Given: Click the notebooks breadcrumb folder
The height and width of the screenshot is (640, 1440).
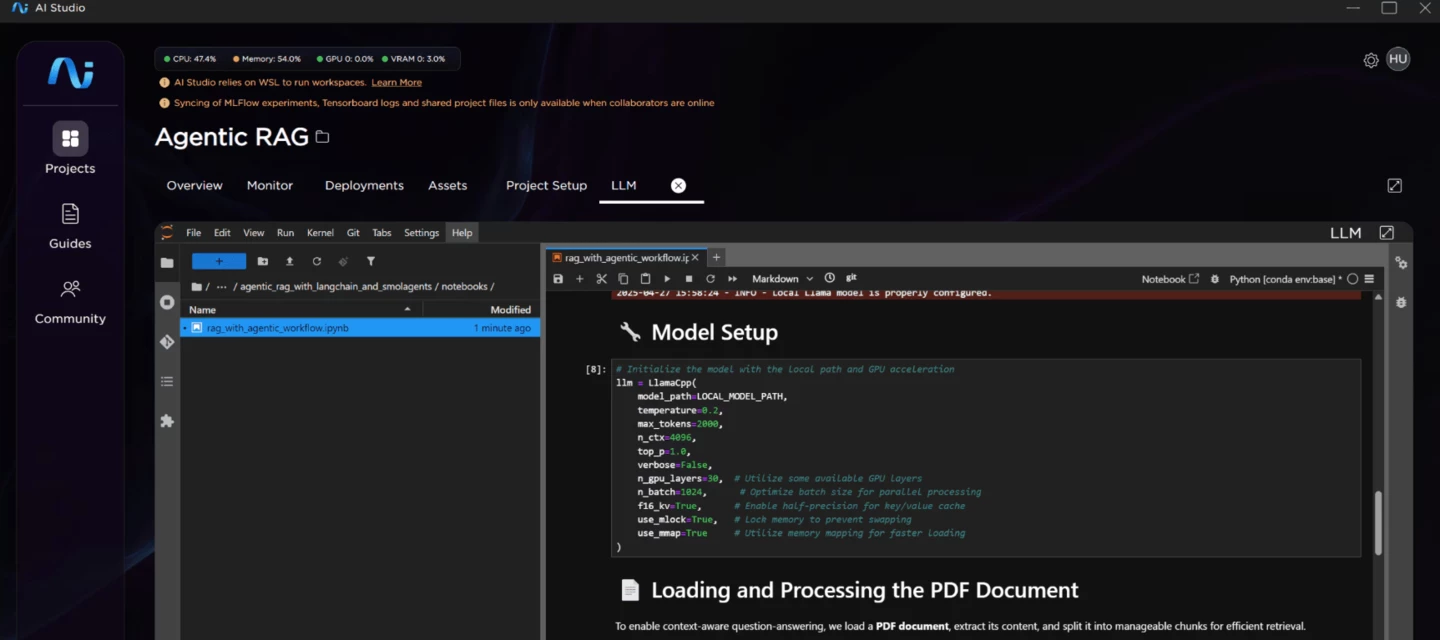Looking at the screenshot, I should (x=464, y=287).
